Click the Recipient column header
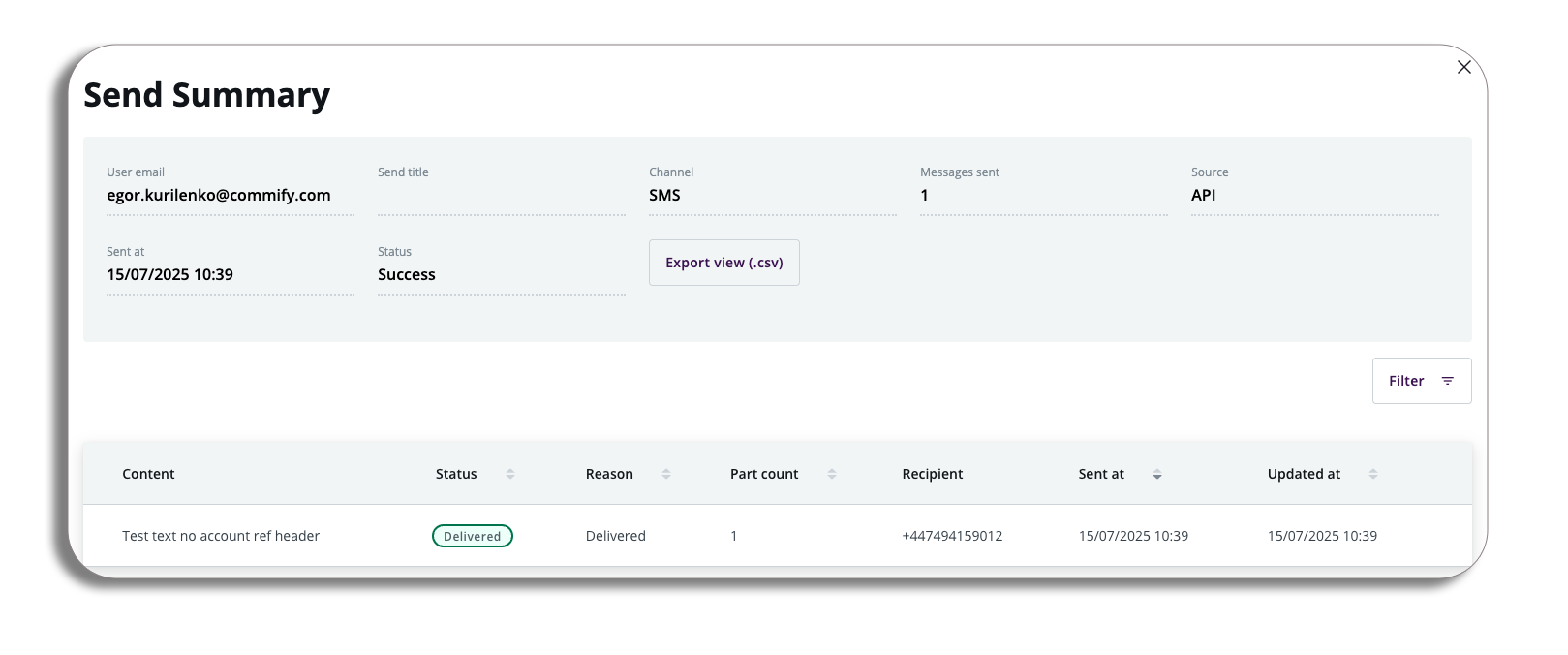Image resolution: width=1568 pixels, height=655 pixels. tap(933, 474)
